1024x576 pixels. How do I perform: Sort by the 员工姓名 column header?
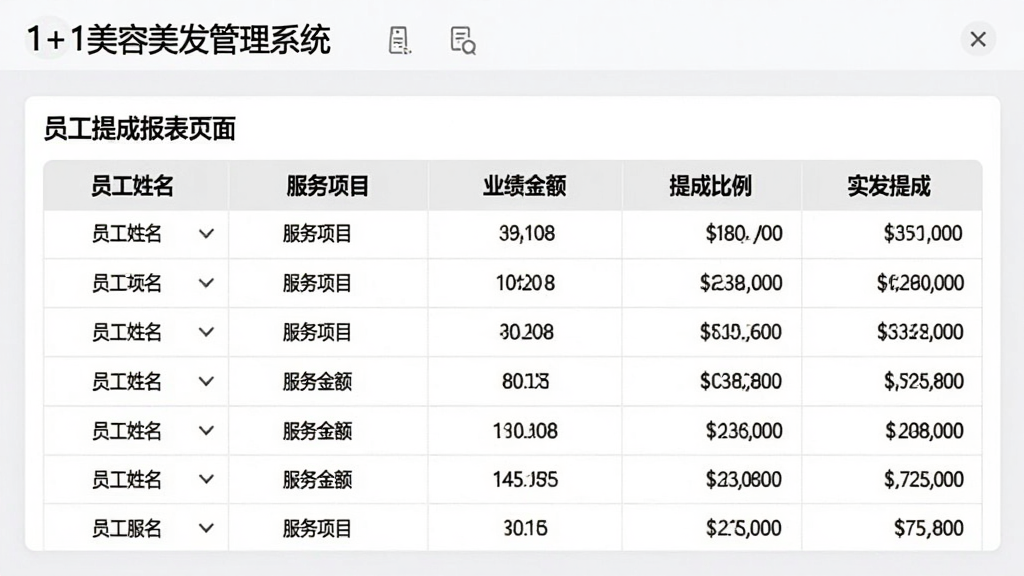pyautogui.click(x=133, y=186)
